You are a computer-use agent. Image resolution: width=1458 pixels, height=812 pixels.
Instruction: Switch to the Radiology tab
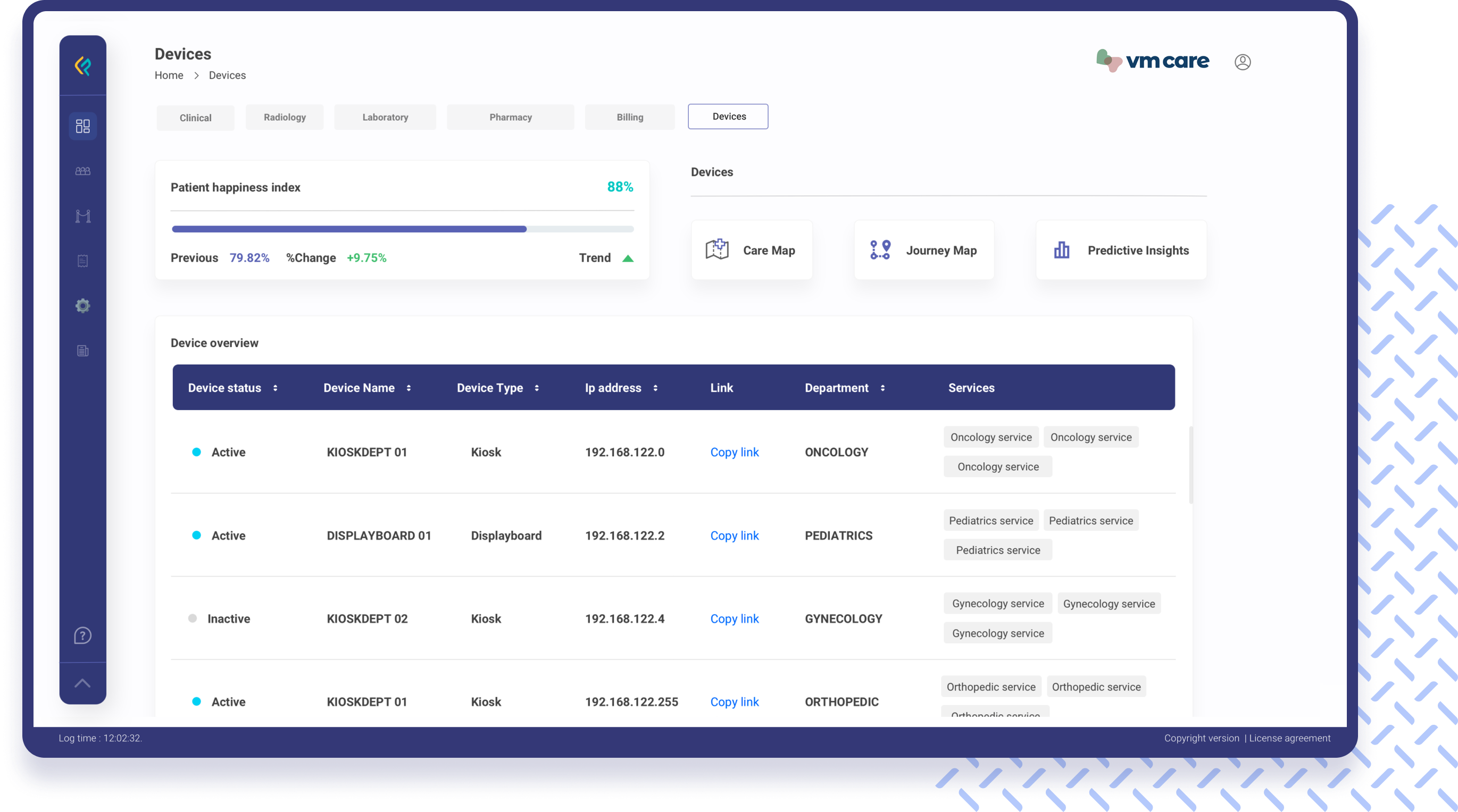[285, 117]
